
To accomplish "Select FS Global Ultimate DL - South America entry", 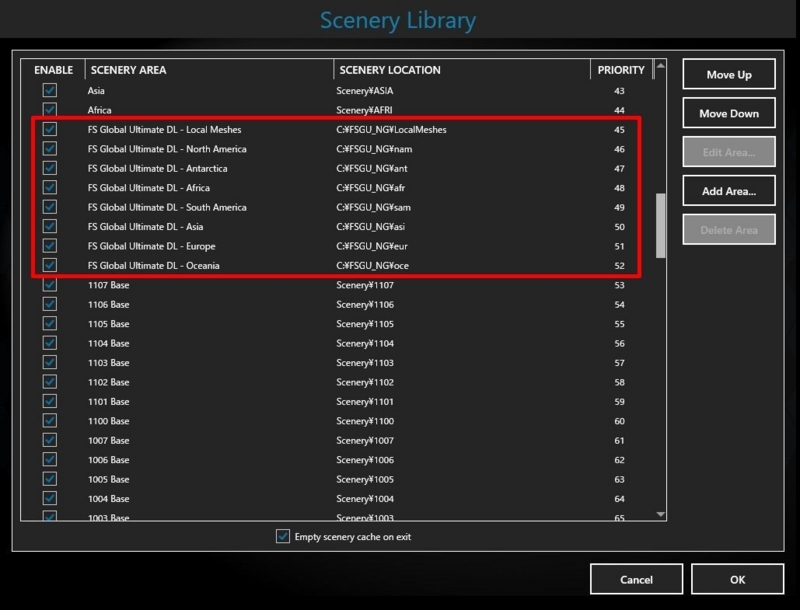I will (x=167, y=207).
